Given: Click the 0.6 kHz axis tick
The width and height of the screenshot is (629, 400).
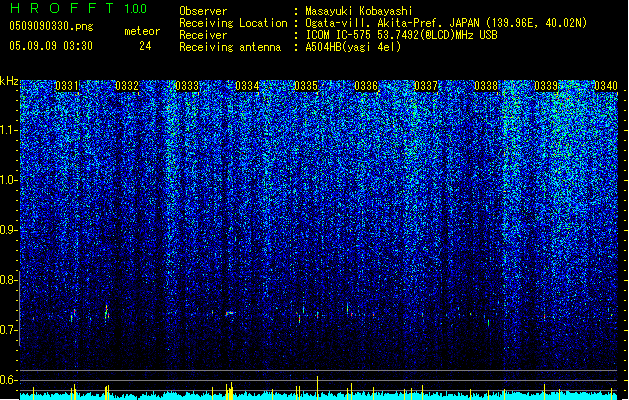Looking at the screenshot, I should pyautogui.click(x=9, y=380).
